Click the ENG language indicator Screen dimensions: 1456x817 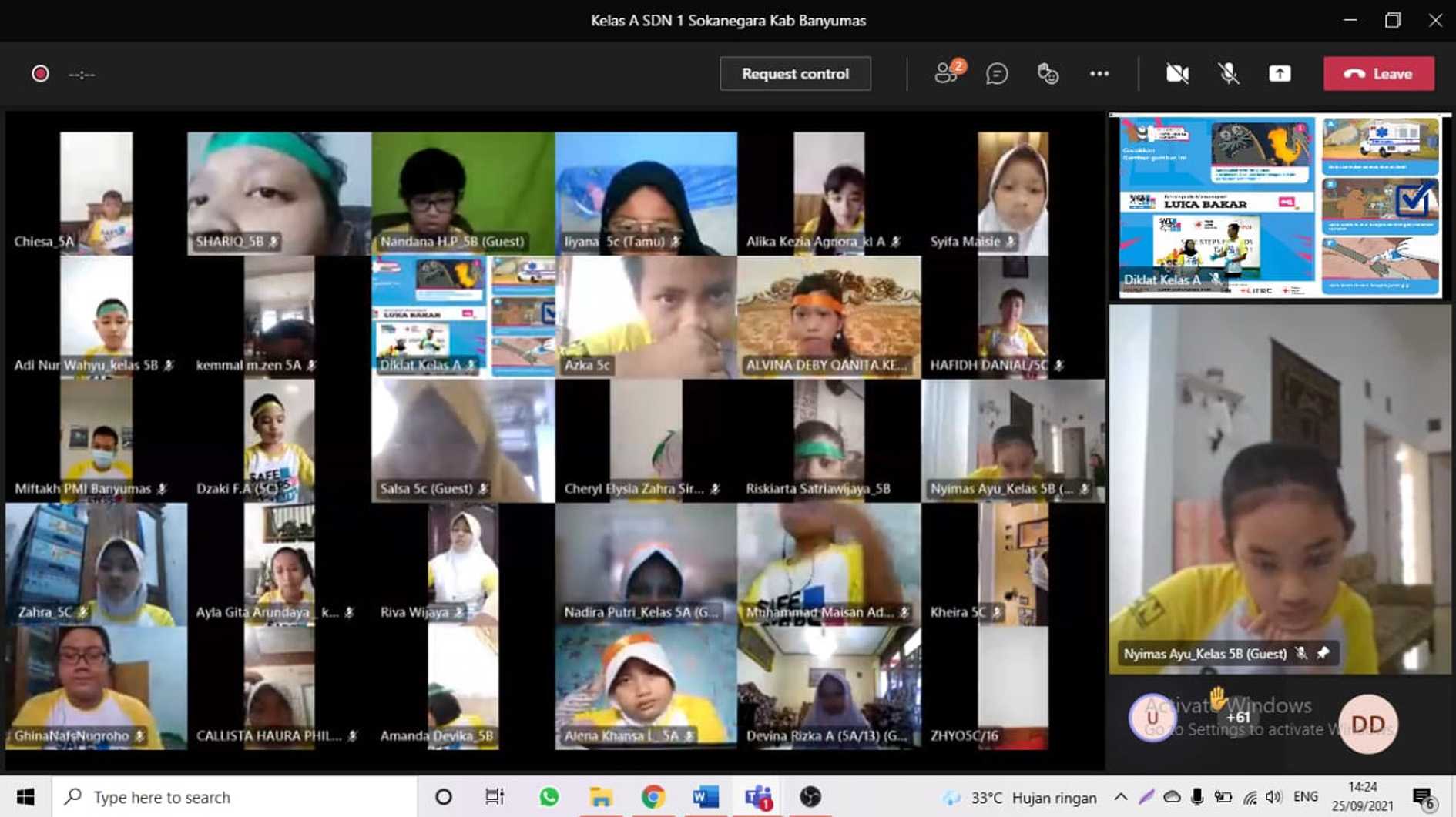tap(1306, 797)
